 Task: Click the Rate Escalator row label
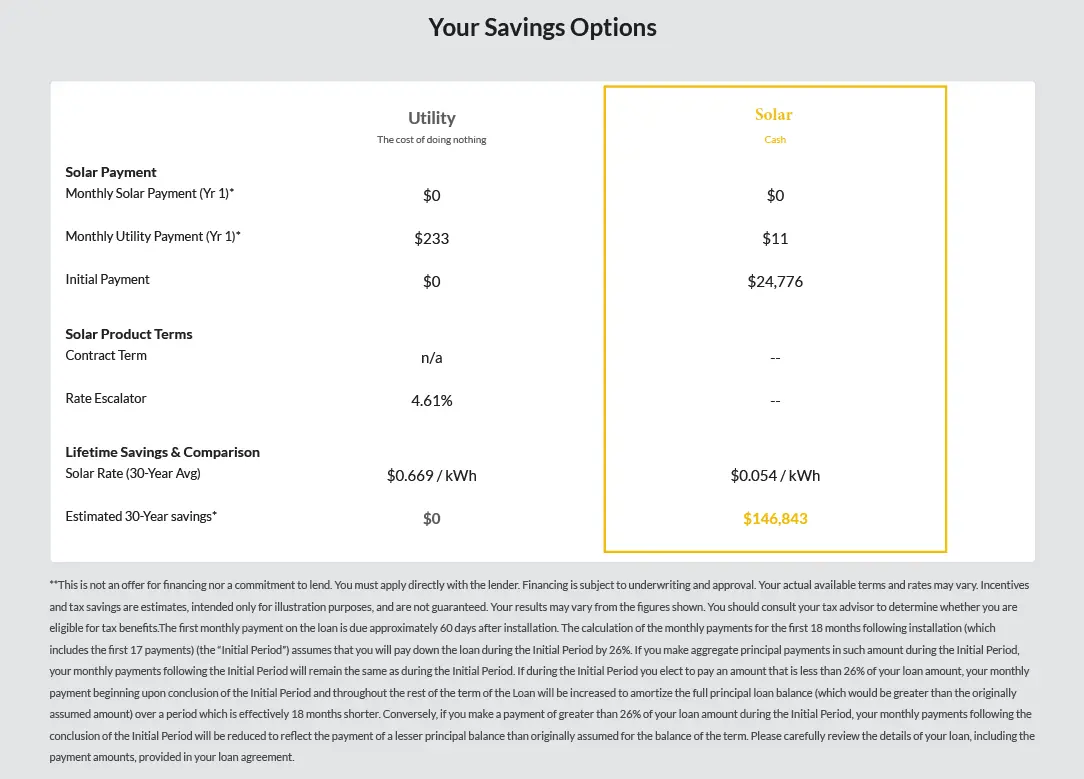click(106, 399)
